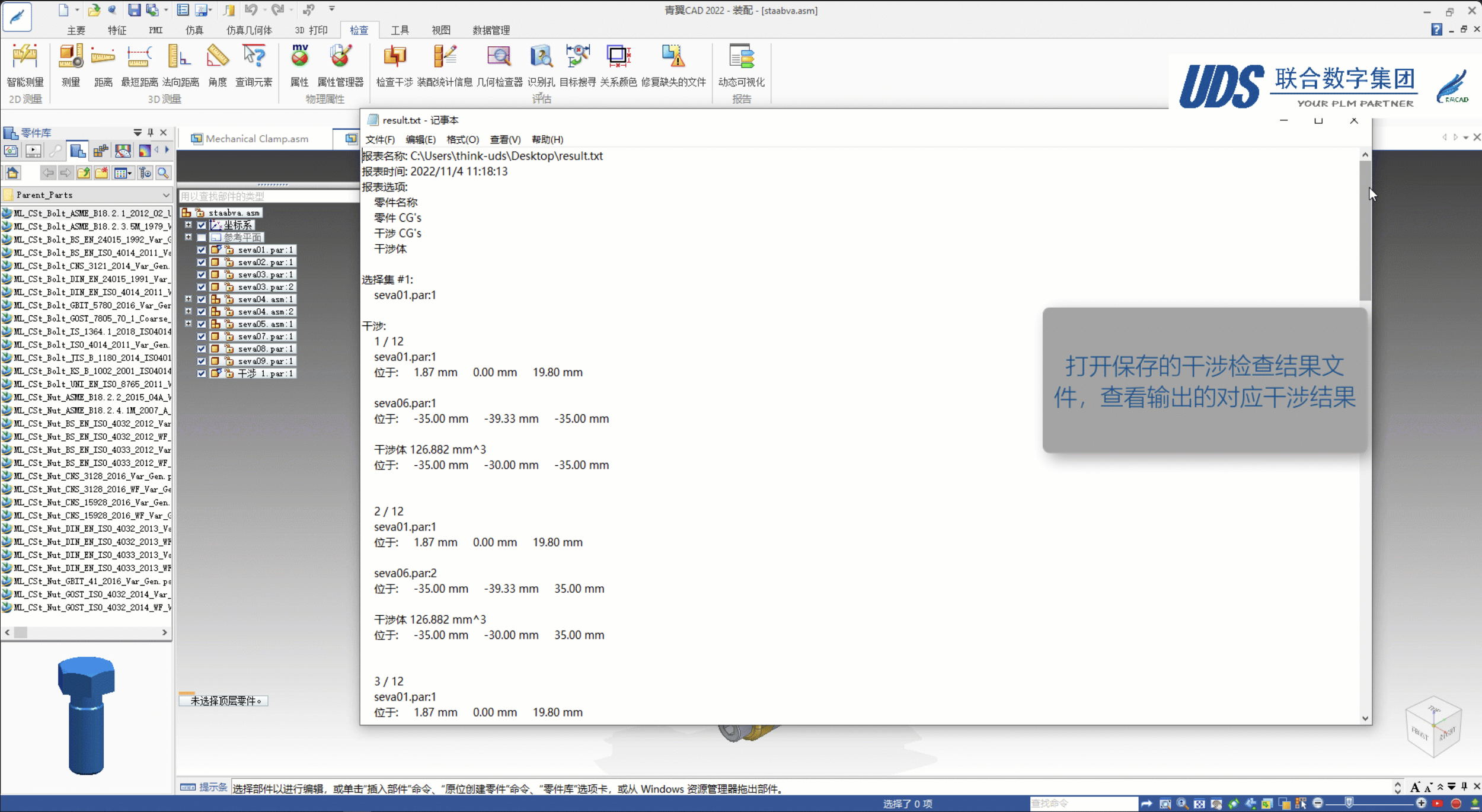
Task: Run Check Interference (检查干涉)
Action: [x=394, y=66]
